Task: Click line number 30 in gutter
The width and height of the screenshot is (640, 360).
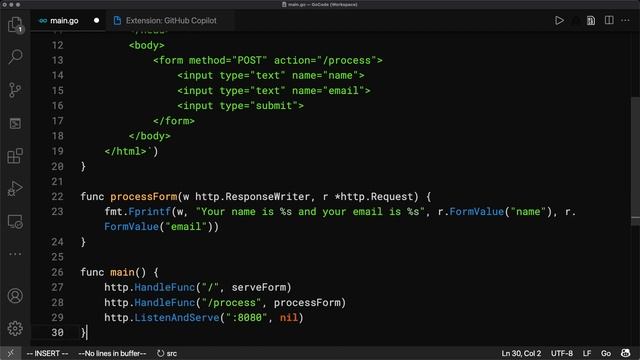Action: [x=58, y=333]
